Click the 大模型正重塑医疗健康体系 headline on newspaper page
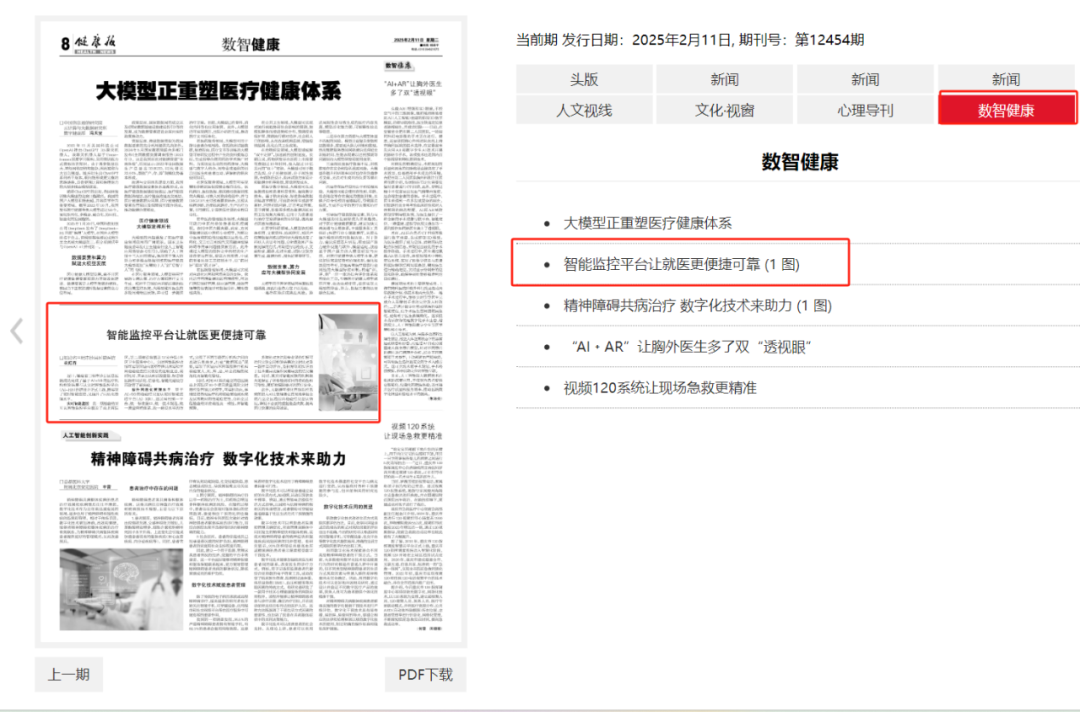1080x712 pixels. pyautogui.click(x=218, y=92)
